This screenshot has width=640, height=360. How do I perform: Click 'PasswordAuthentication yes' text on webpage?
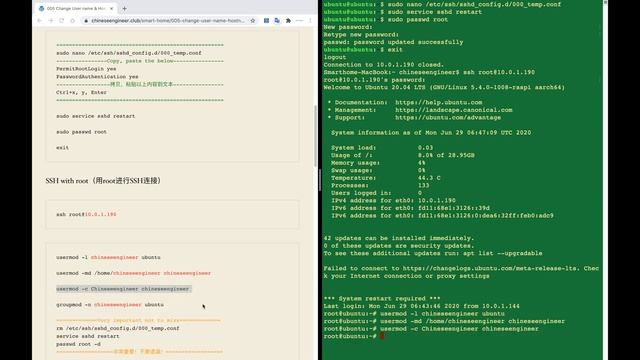(x=97, y=77)
